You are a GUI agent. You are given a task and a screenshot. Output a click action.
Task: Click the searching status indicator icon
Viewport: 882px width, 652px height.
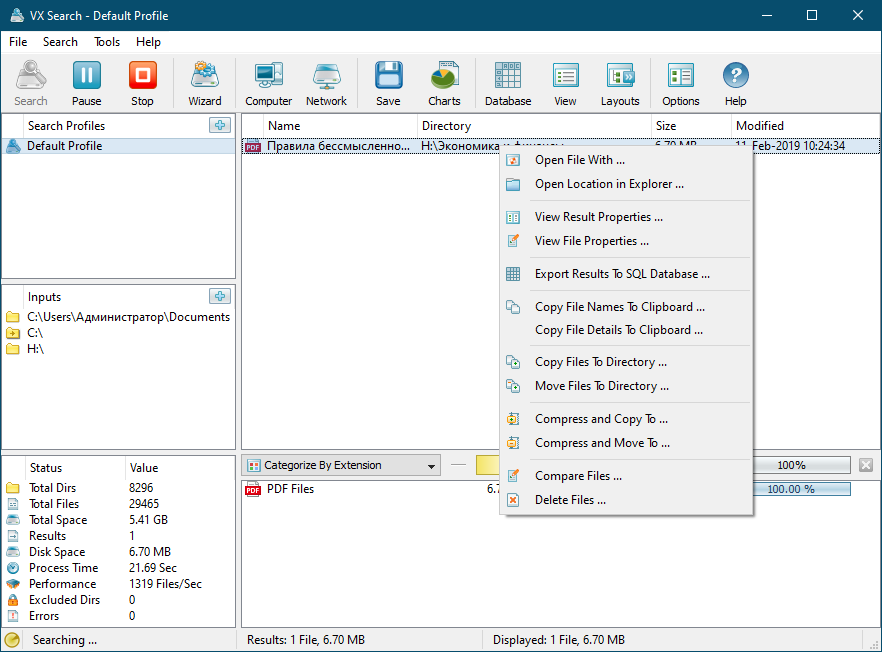pos(12,640)
